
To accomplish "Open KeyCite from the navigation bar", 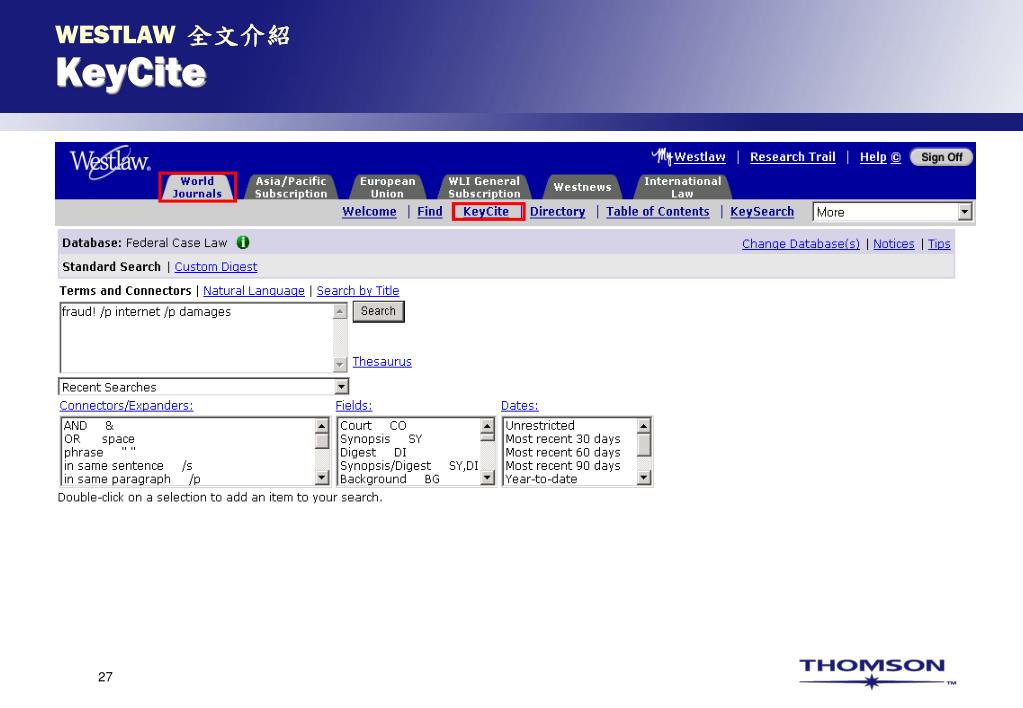I will 486,211.
